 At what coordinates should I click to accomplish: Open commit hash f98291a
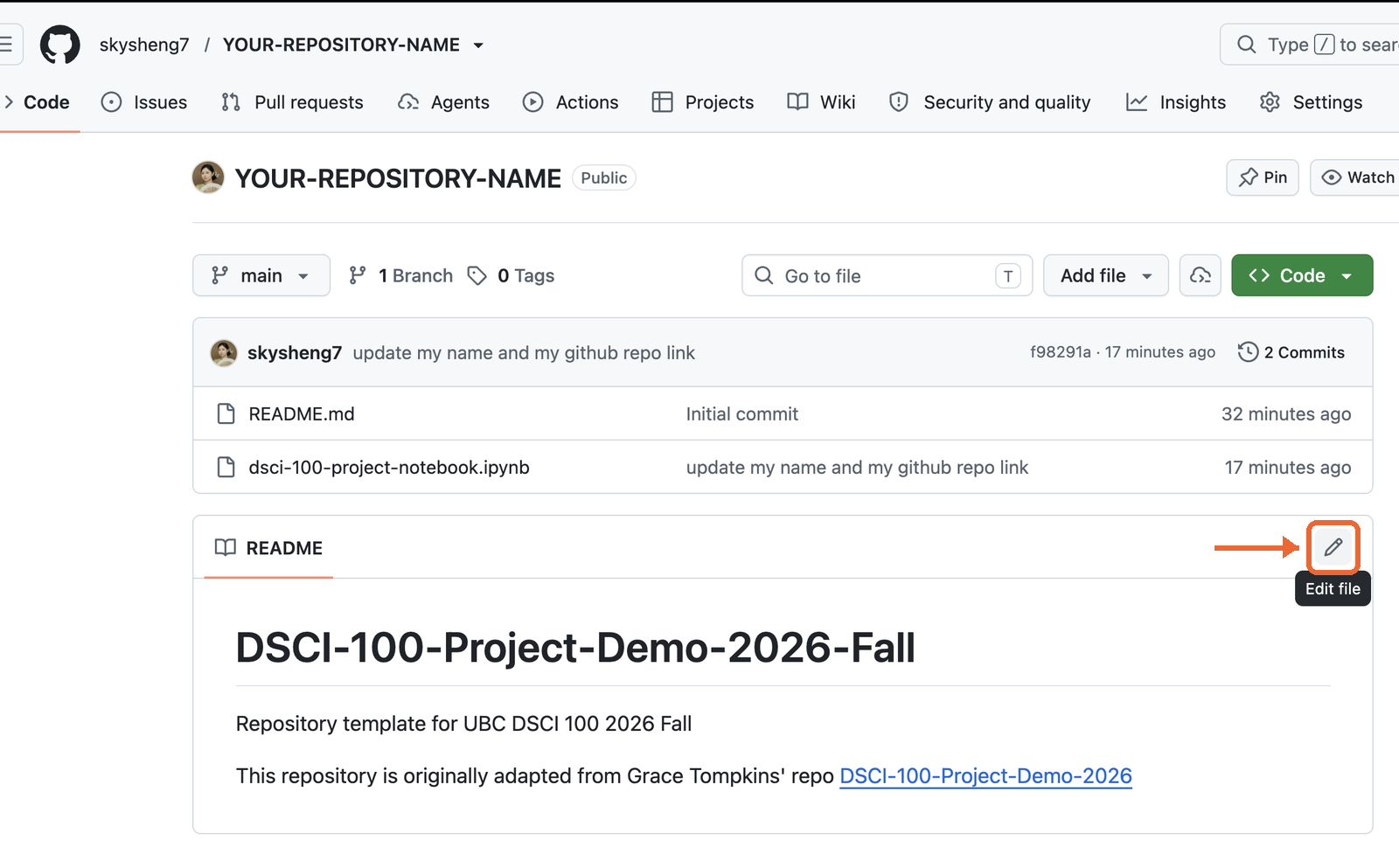[1061, 351]
